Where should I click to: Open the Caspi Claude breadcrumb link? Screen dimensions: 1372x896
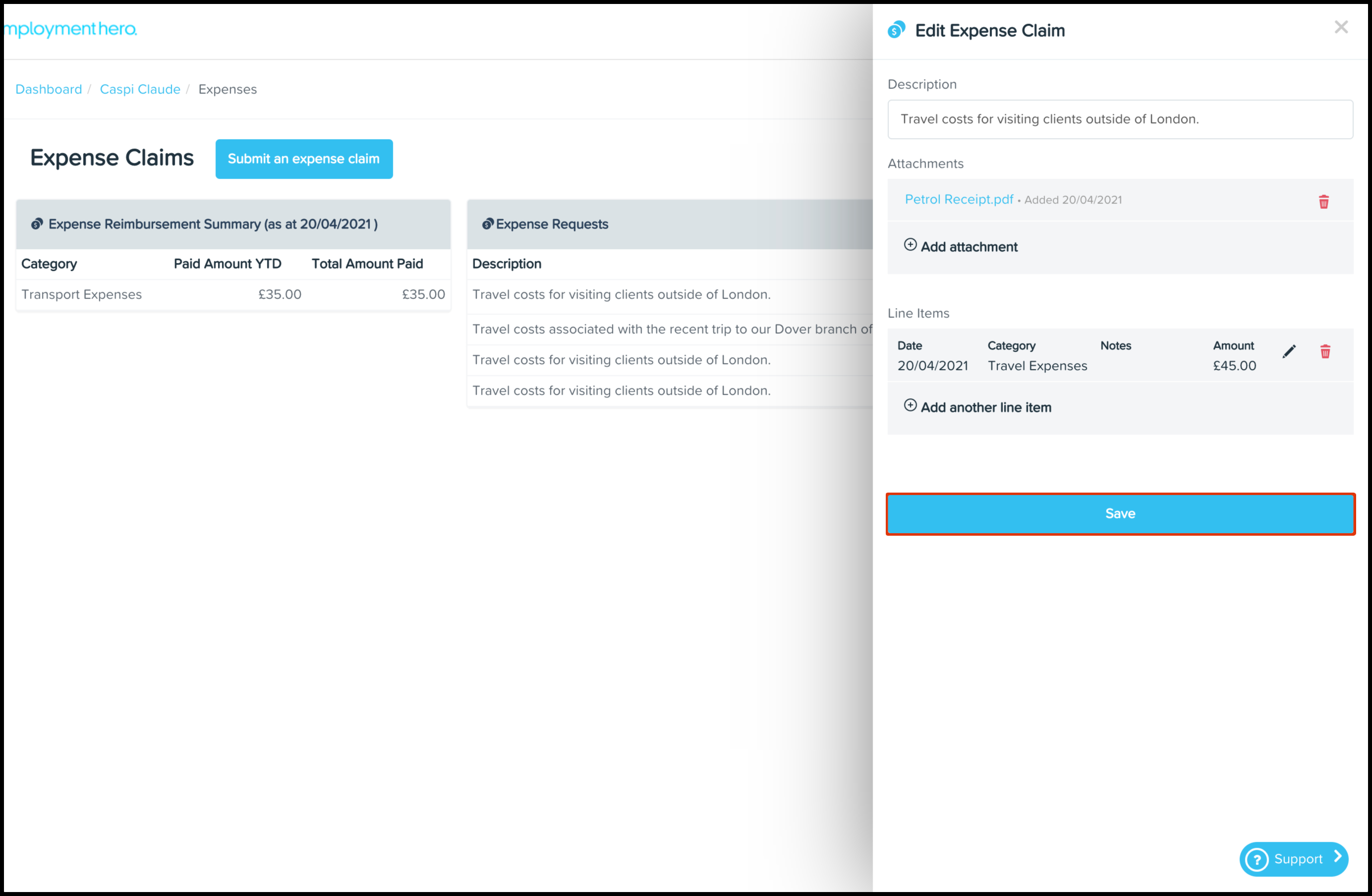[x=140, y=89]
